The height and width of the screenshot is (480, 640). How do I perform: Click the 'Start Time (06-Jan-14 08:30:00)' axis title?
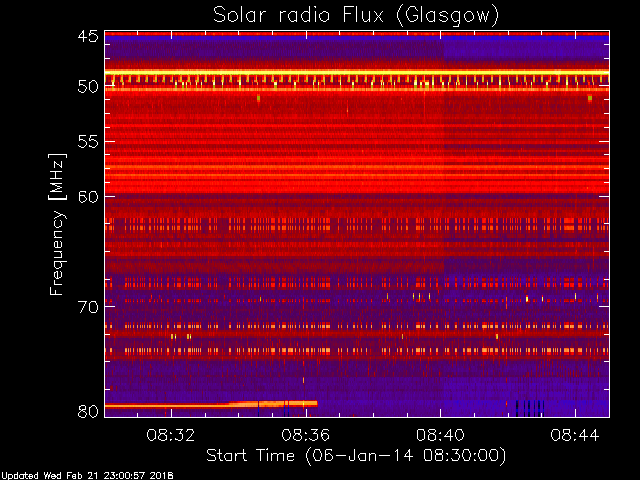[356, 456]
